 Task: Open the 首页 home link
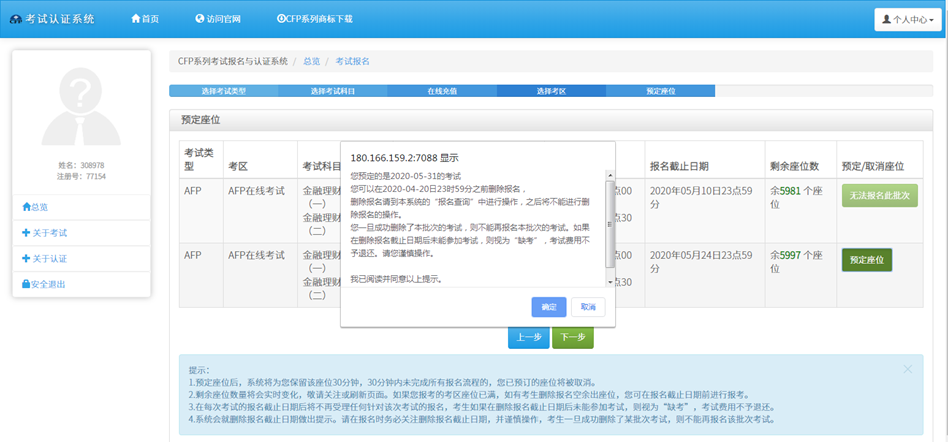tap(145, 19)
